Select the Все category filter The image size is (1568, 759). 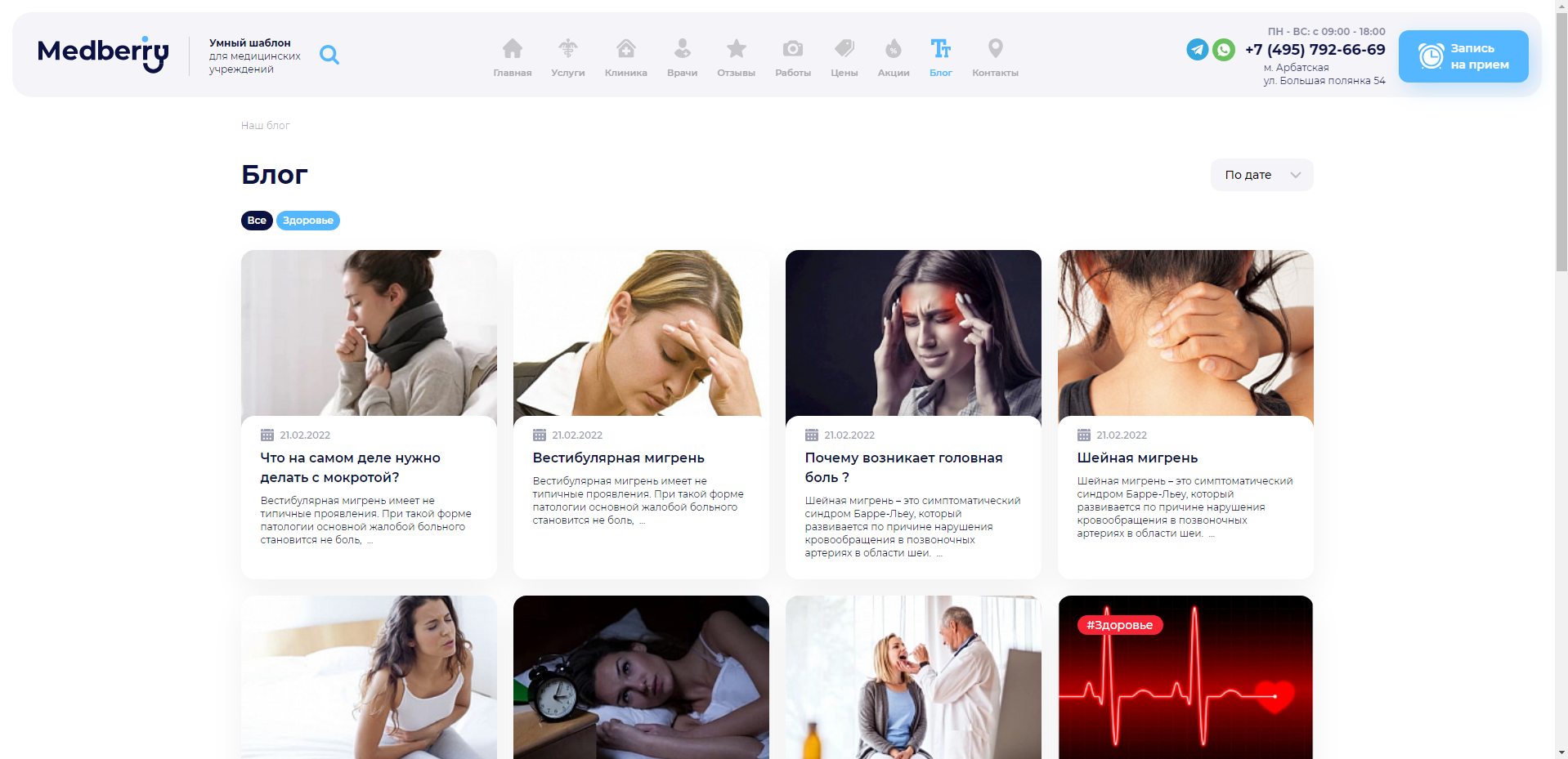click(257, 221)
